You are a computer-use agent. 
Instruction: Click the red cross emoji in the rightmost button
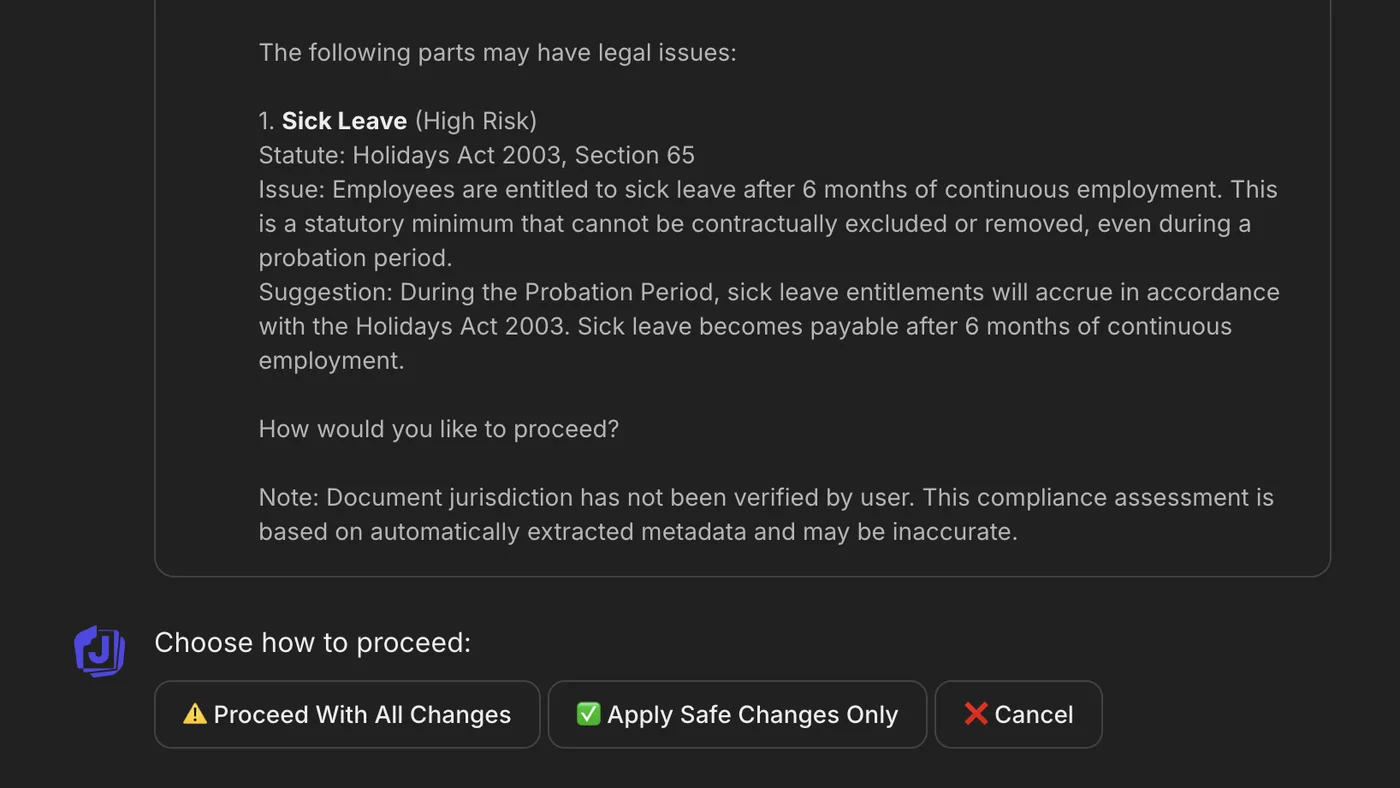click(976, 713)
